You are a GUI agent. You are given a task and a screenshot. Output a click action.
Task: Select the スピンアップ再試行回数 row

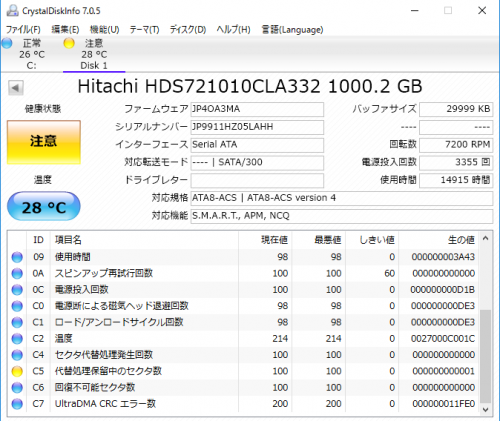point(243,273)
